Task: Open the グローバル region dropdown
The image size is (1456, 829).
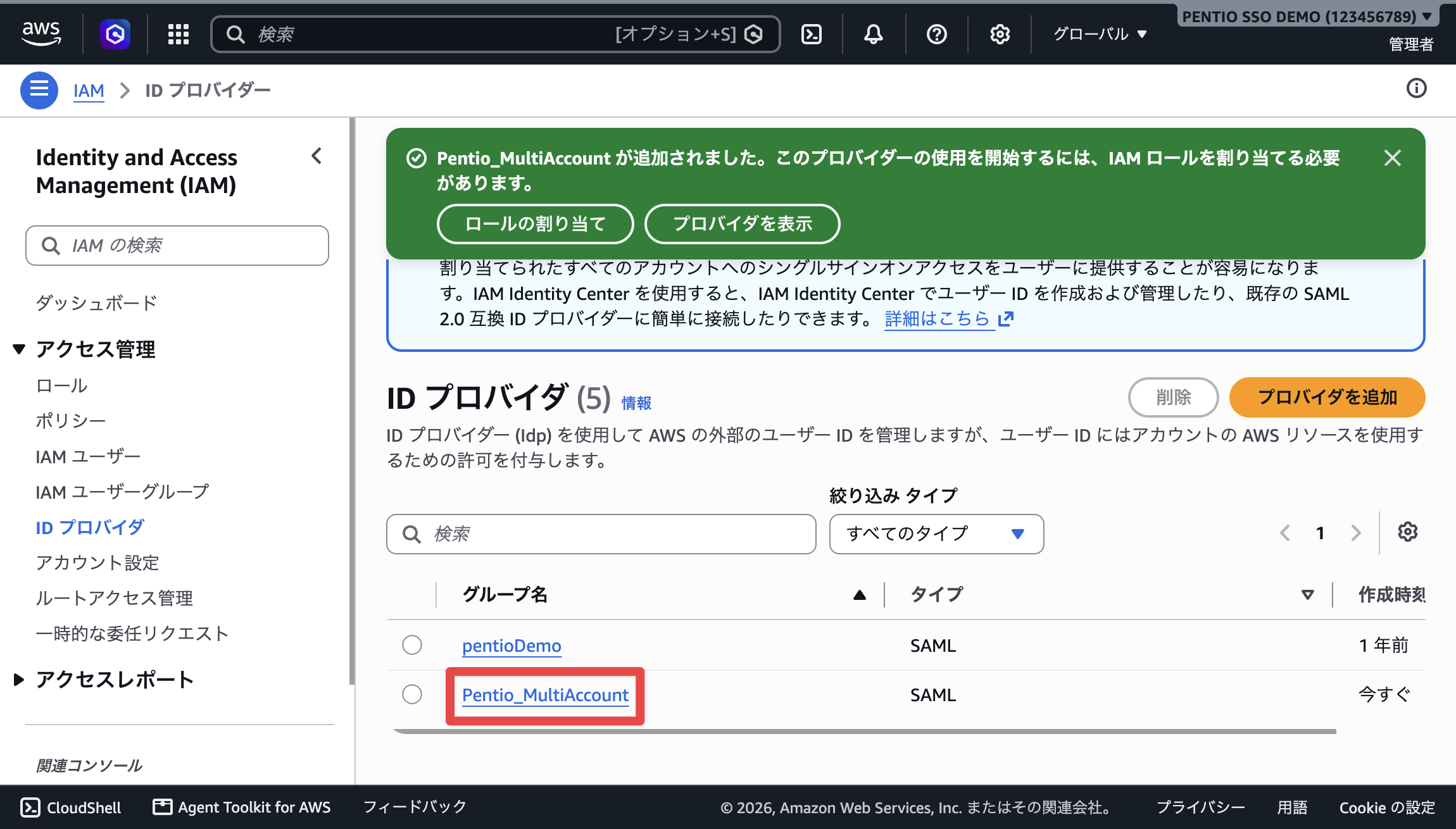Action: pyautogui.click(x=1100, y=34)
